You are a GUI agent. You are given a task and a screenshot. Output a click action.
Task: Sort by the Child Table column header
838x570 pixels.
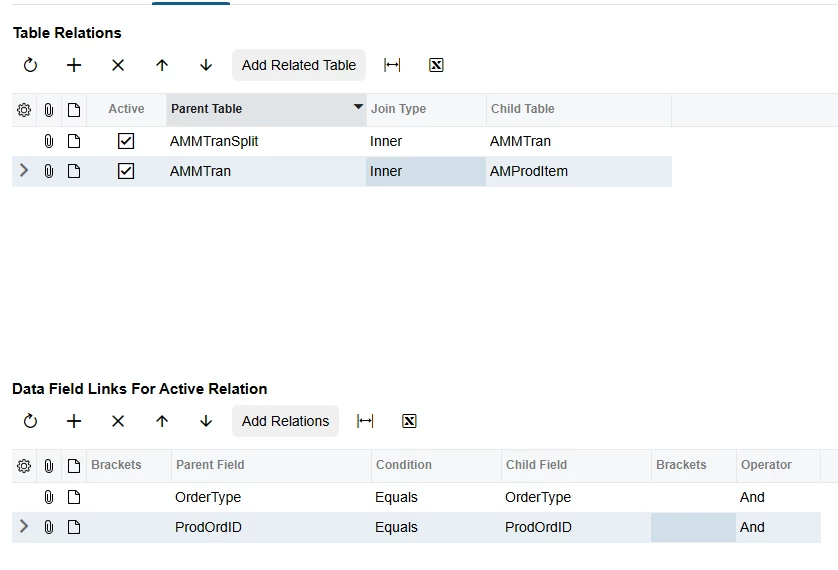pos(579,109)
